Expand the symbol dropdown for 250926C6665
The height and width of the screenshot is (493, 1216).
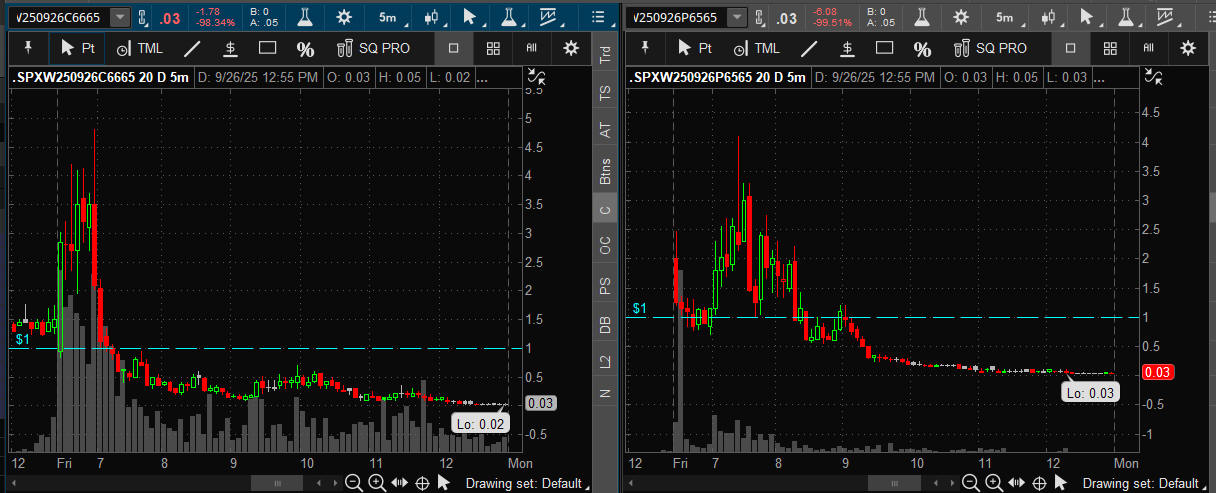[120, 17]
